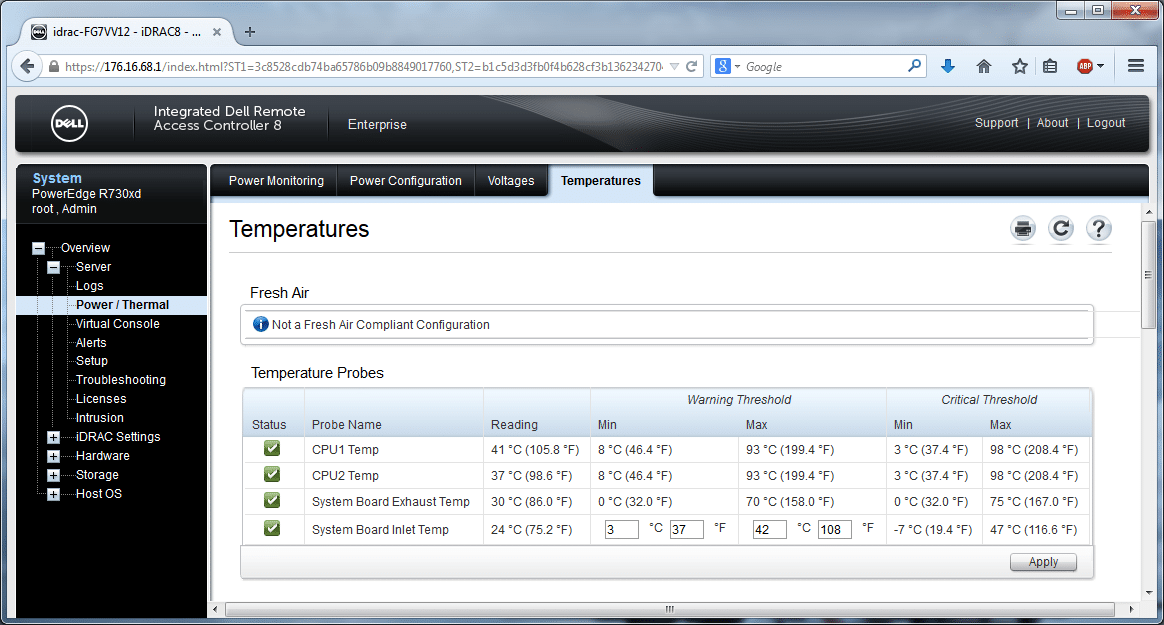Click the horizontal scrollbar at bottom

670,609
